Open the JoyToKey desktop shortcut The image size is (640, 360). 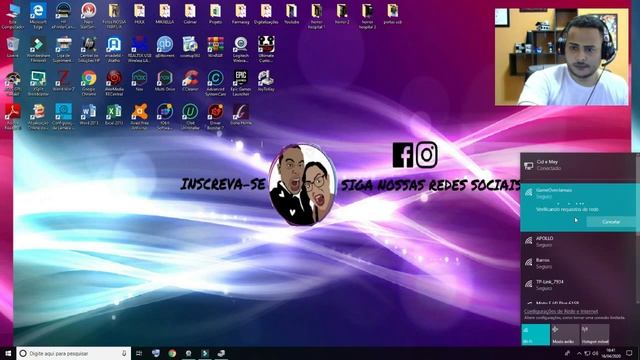coord(266,81)
